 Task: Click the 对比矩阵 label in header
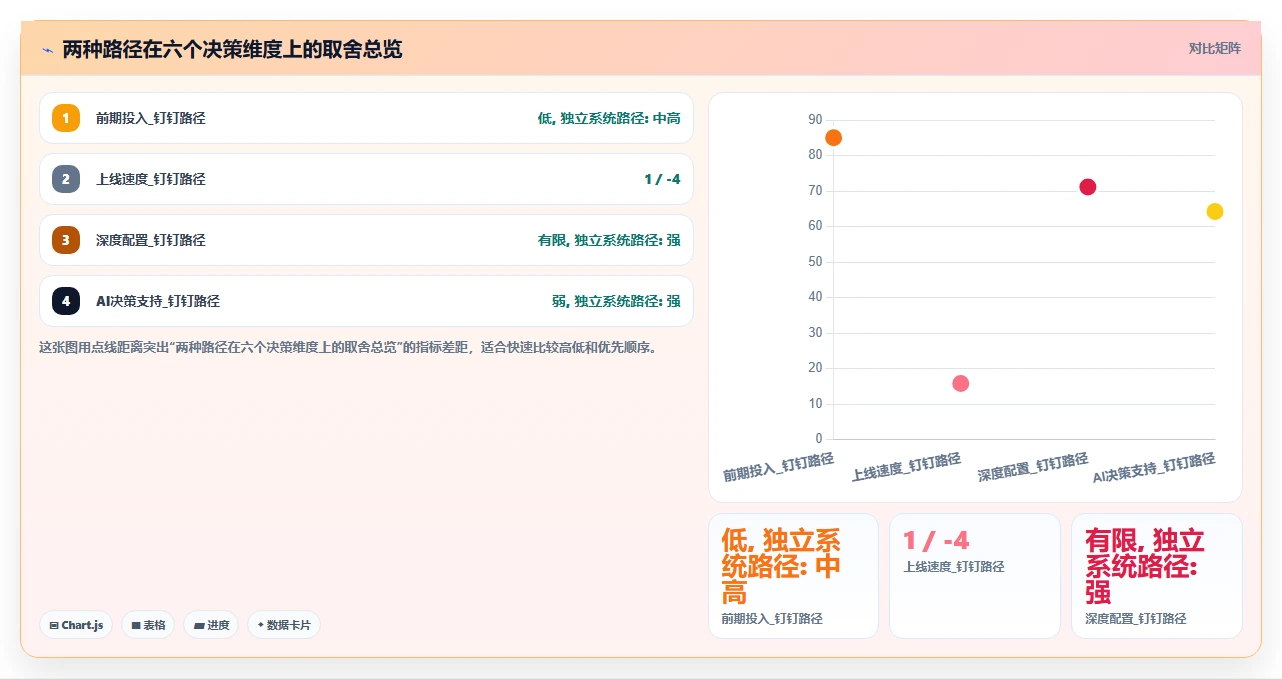(x=1215, y=48)
